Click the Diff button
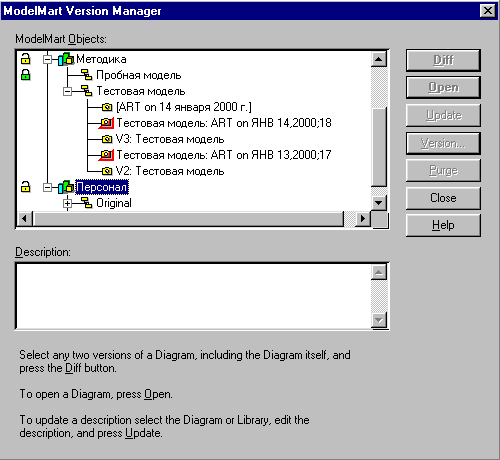Screen dimensions: 500x460 (443, 60)
